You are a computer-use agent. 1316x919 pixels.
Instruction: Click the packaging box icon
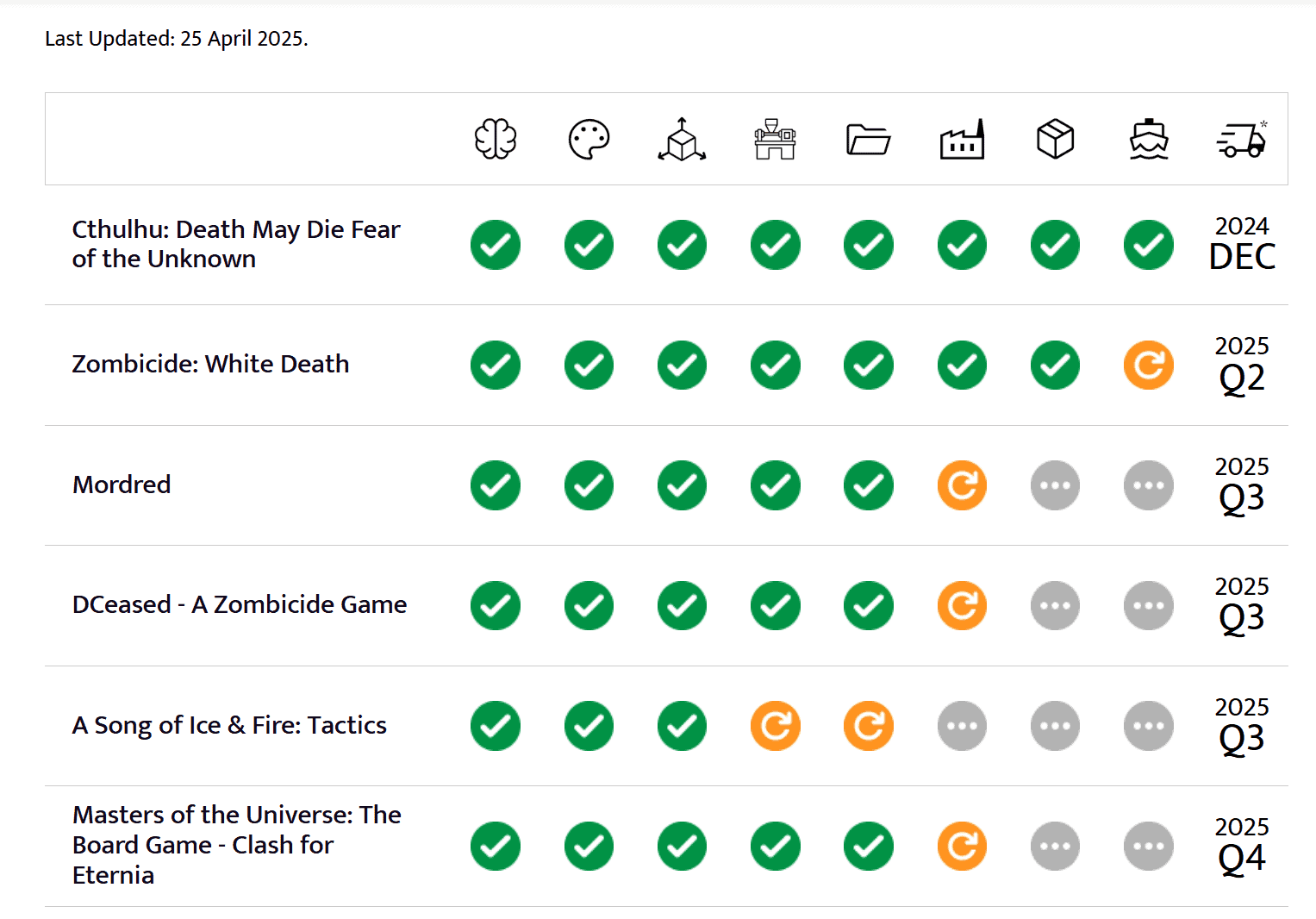click(x=1055, y=139)
